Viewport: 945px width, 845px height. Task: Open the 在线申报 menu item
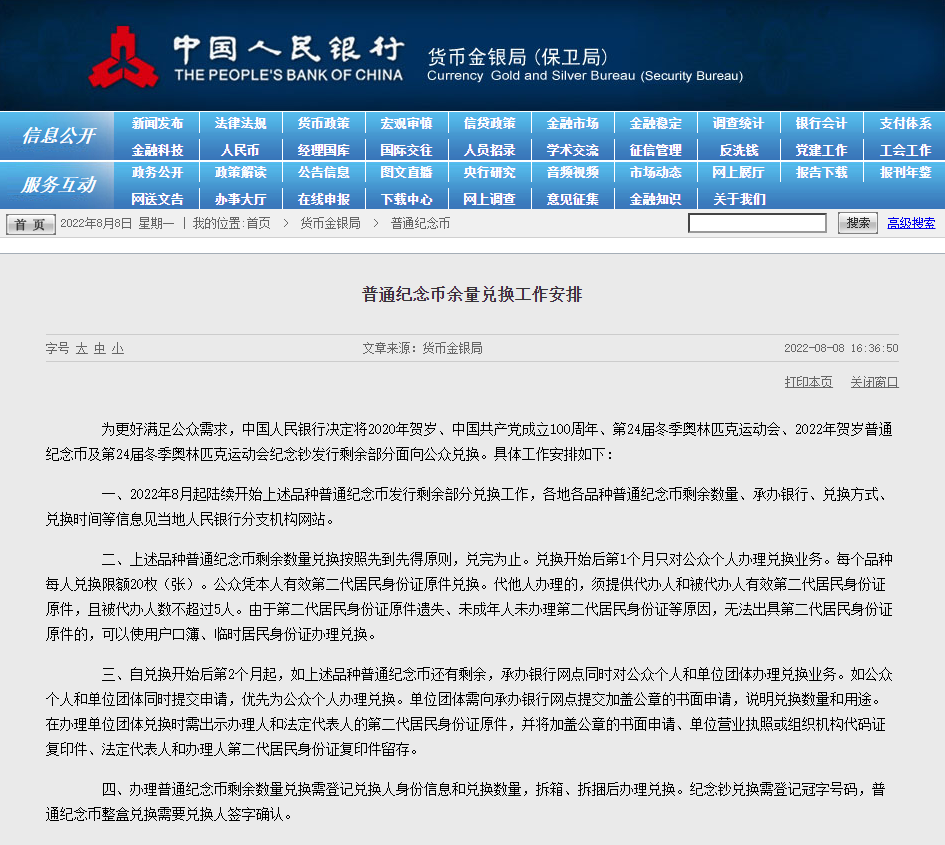tap(324, 199)
